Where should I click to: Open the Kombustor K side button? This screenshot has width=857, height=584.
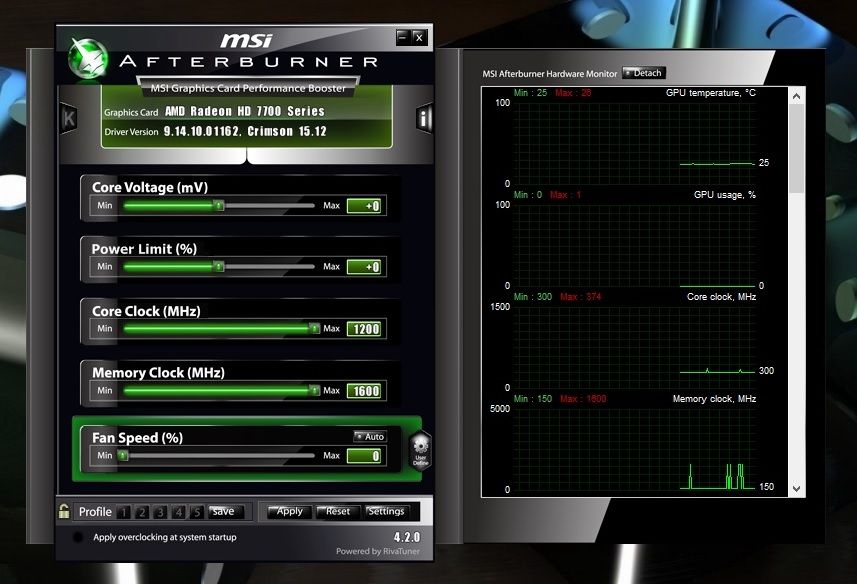pyautogui.click(x=68, y=117)
